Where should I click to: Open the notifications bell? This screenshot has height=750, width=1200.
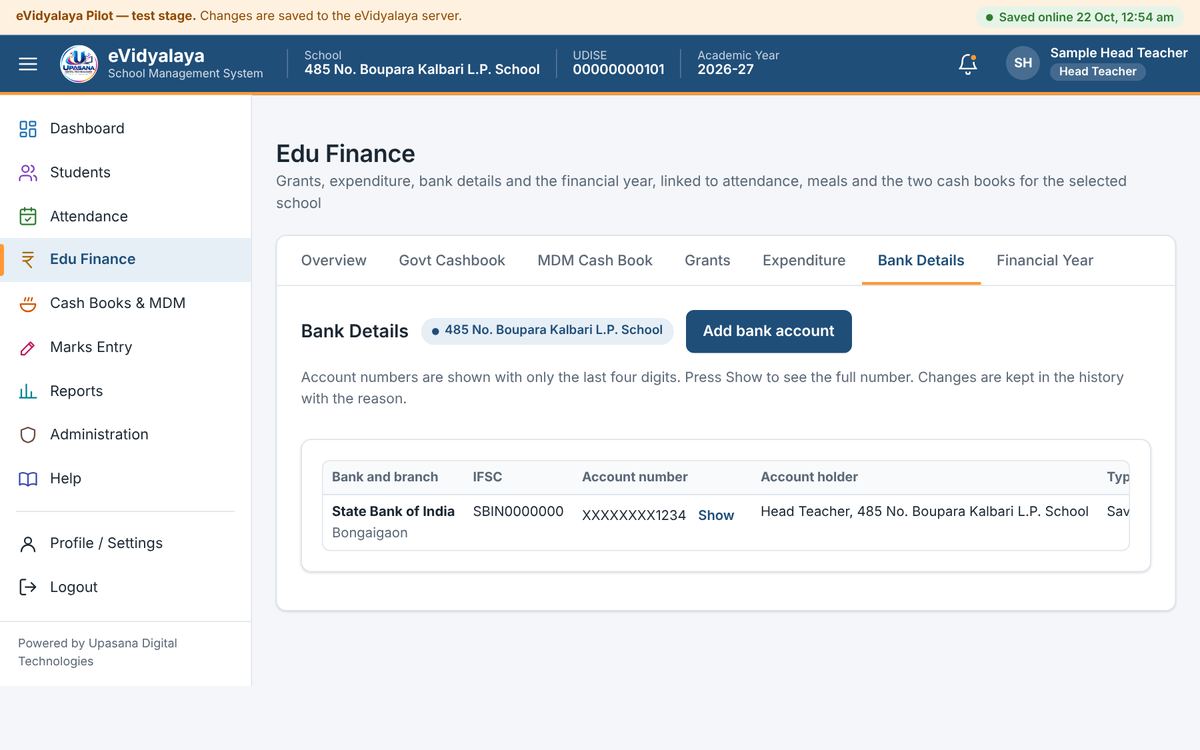[967, 64]
